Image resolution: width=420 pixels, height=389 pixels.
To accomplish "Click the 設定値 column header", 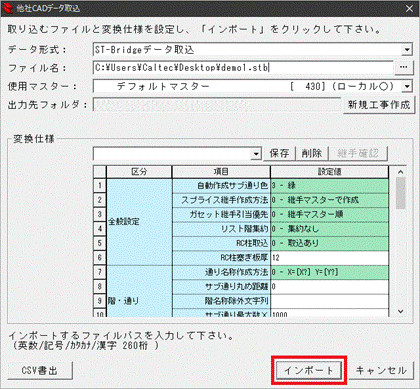I will point(329,172).
